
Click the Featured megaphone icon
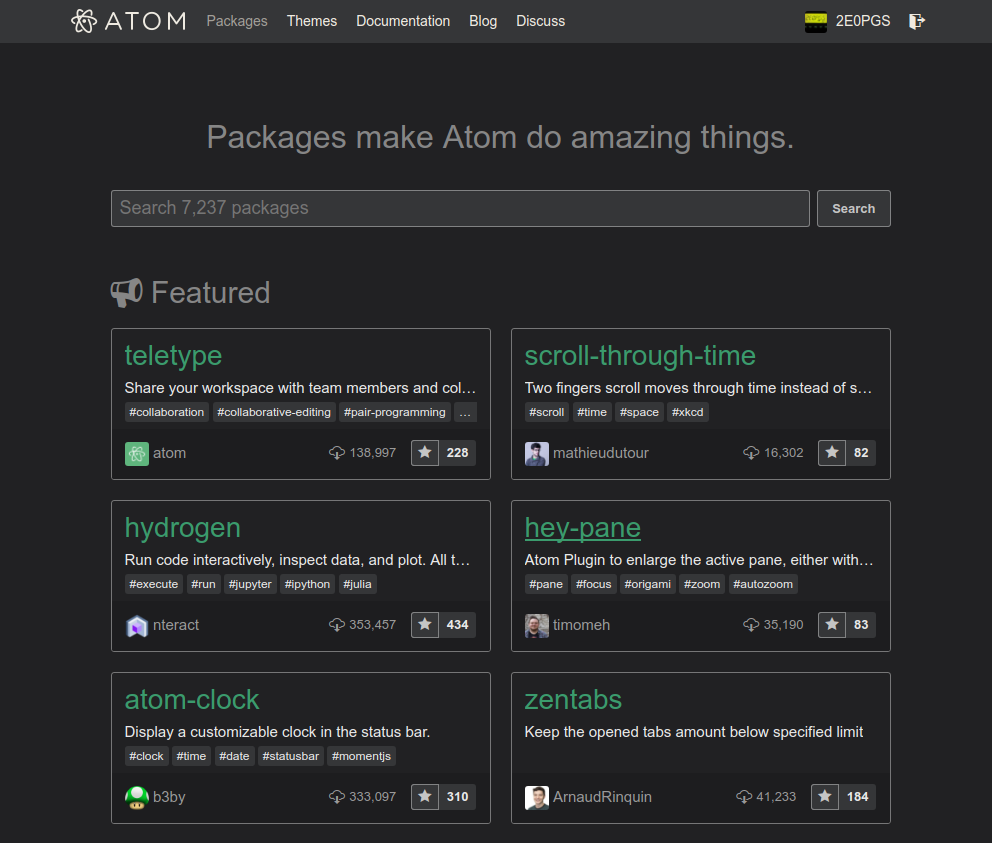pos(127,293)
